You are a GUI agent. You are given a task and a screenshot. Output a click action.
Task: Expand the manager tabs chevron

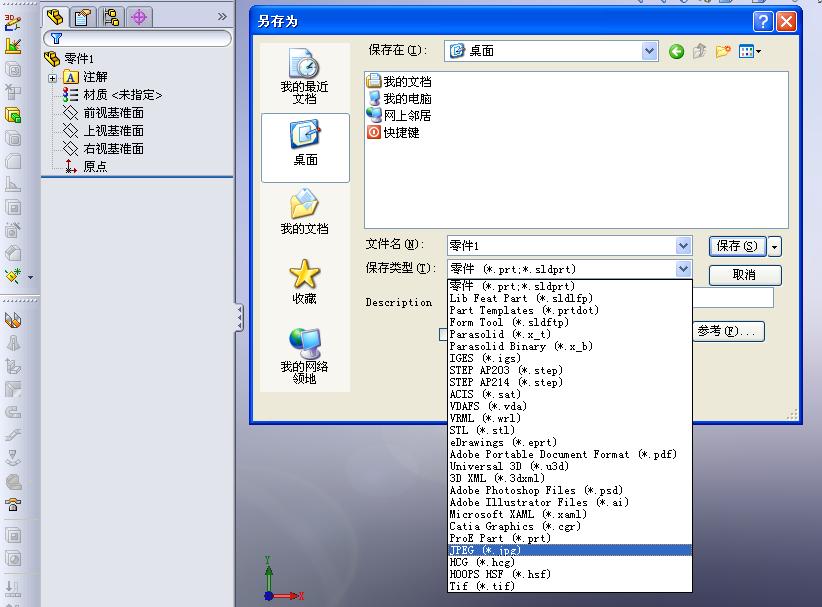tap(222, 17)
